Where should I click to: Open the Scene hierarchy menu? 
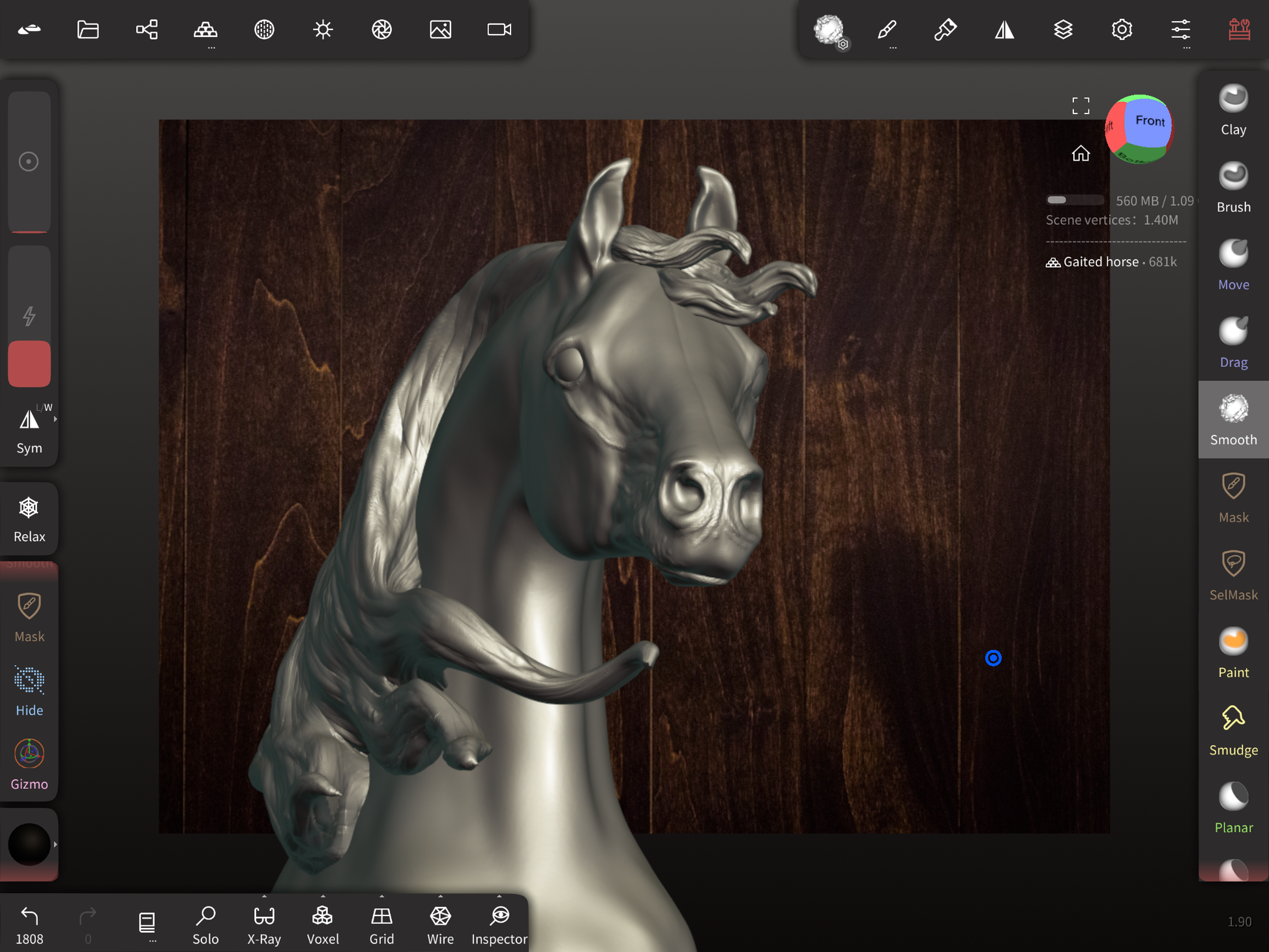147,29
